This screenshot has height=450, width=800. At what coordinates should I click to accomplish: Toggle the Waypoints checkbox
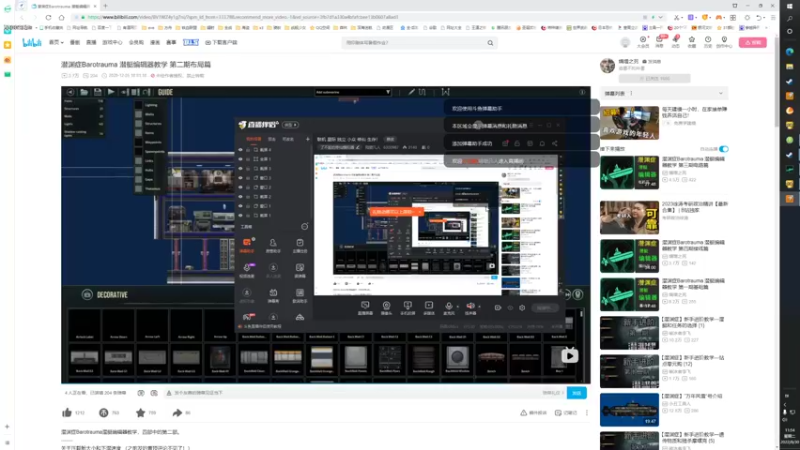pos(138,142)
